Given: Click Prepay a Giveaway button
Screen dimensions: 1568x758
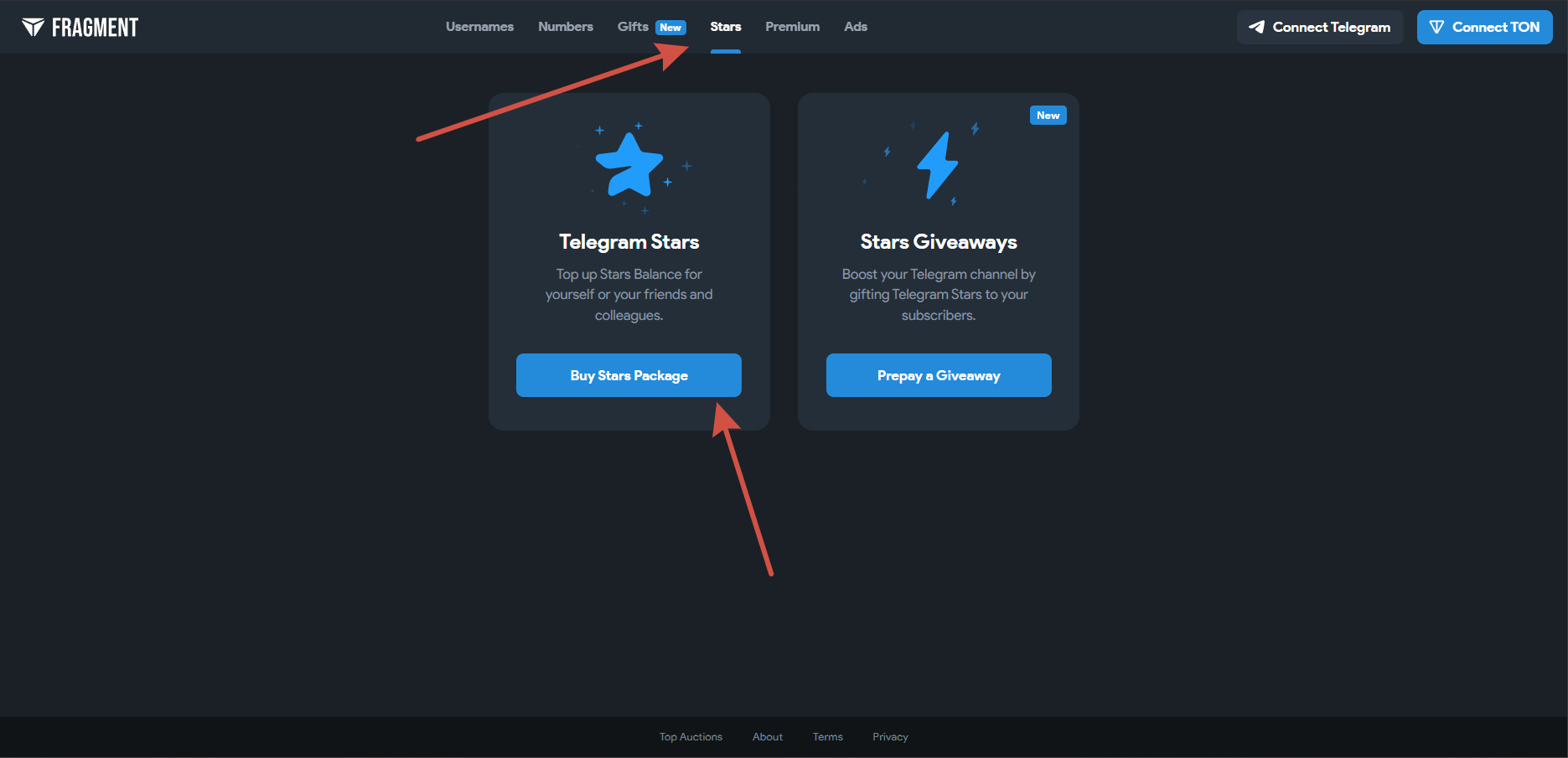Looking at the screenshot, I should click(x=939, y=375).
